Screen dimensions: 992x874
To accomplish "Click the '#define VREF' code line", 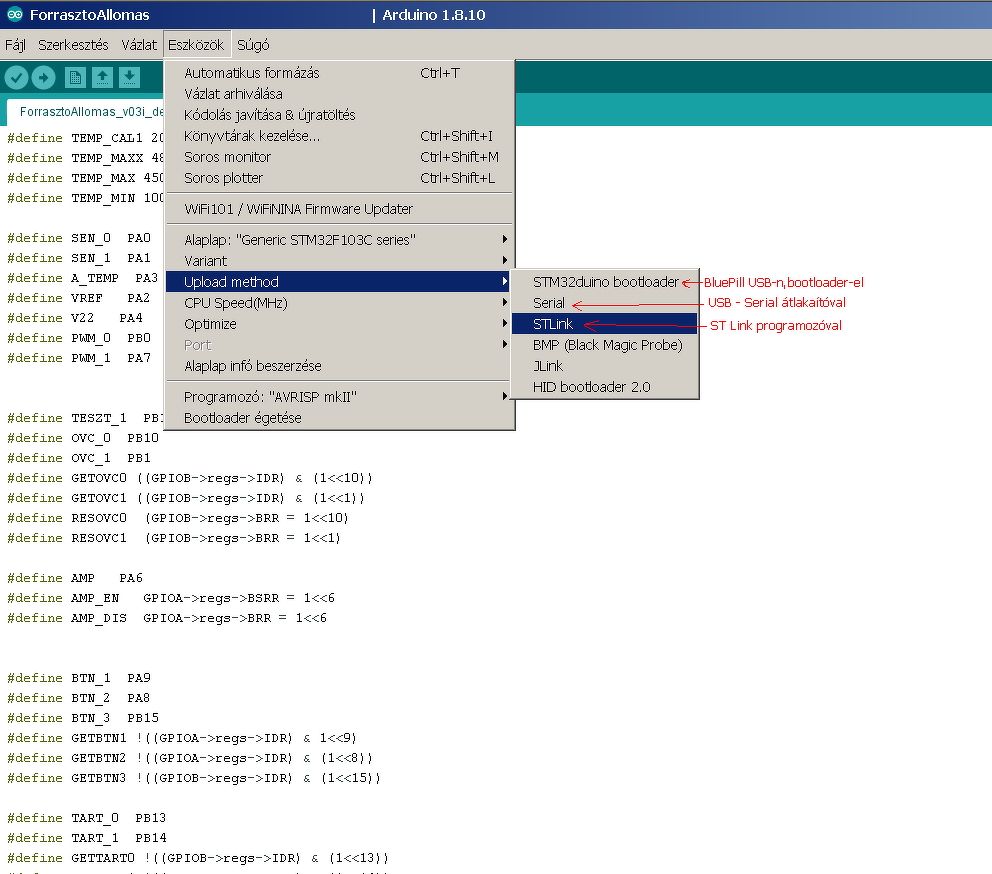I will pyautogui.click(x=79, y=298).
